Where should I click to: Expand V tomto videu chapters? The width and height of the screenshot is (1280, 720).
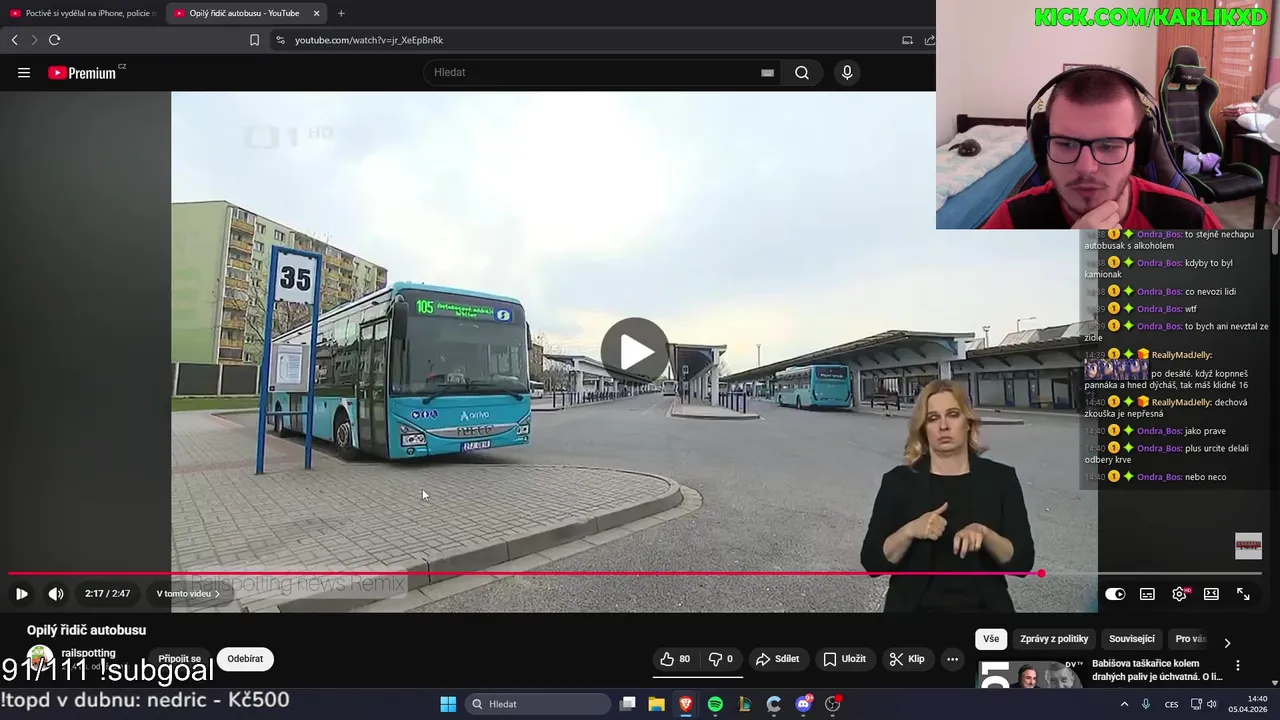(x=188, y=594)
